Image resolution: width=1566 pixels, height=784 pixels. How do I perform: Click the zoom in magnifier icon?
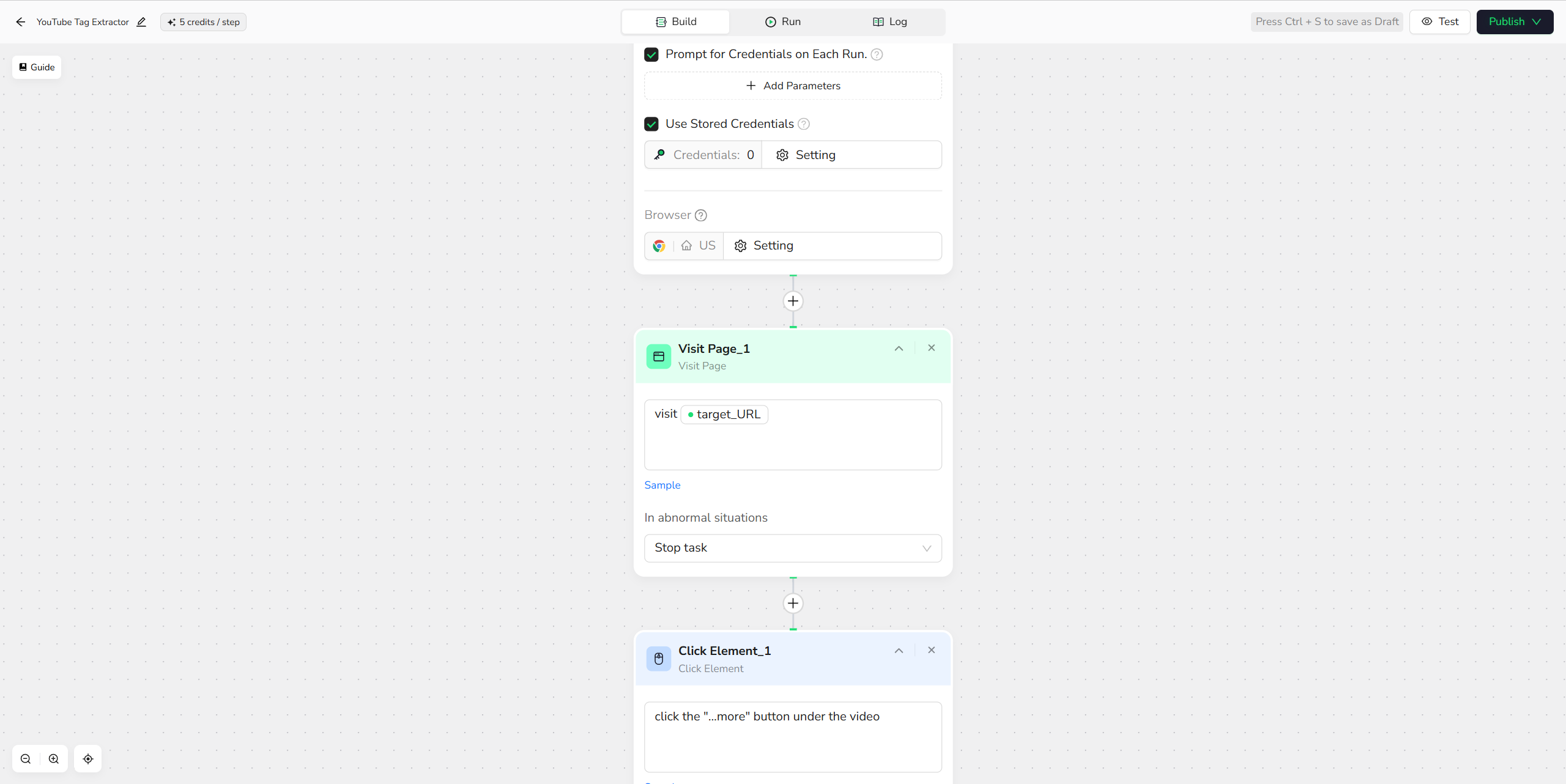(x=54, y=759)
